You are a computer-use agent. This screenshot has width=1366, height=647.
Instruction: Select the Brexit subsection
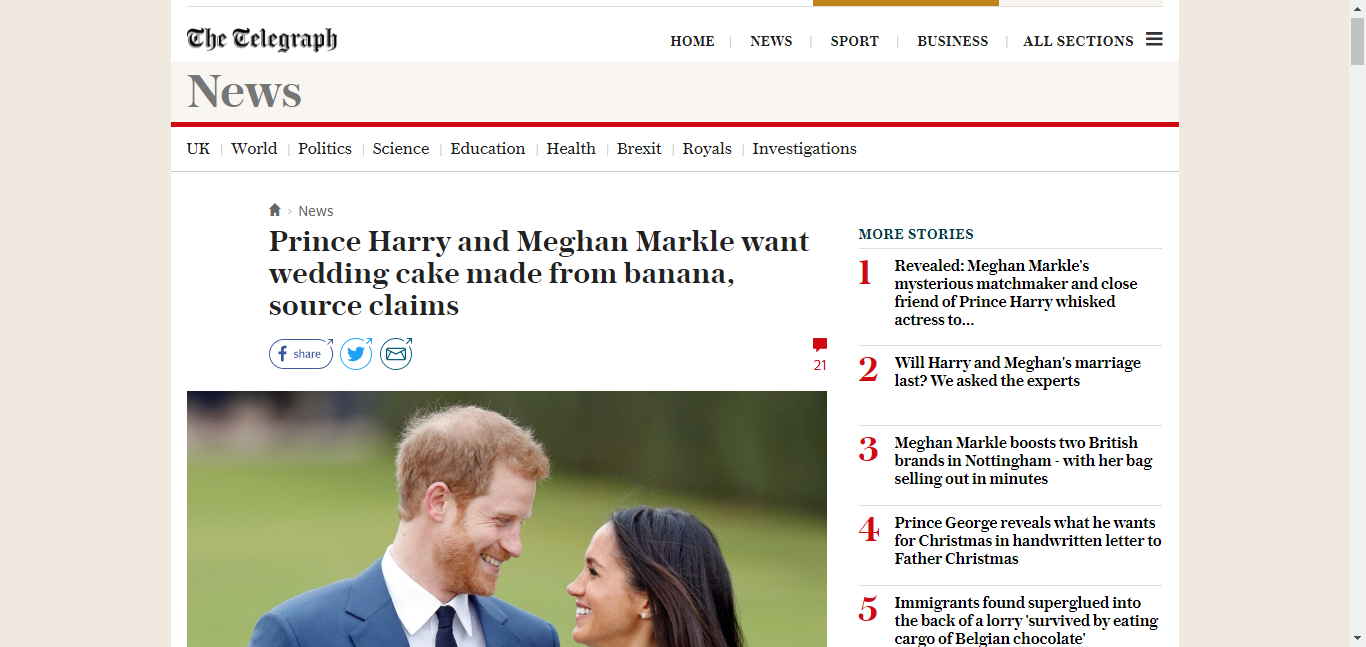click(639, 149)
